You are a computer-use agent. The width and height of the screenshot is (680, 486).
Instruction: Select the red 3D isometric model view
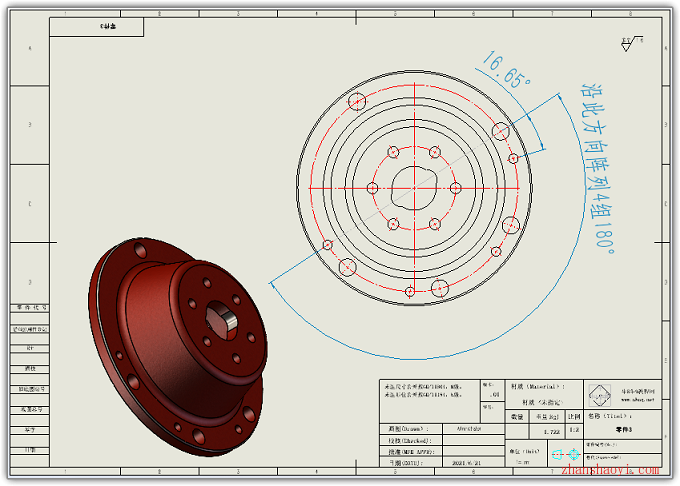click(177, 348)
